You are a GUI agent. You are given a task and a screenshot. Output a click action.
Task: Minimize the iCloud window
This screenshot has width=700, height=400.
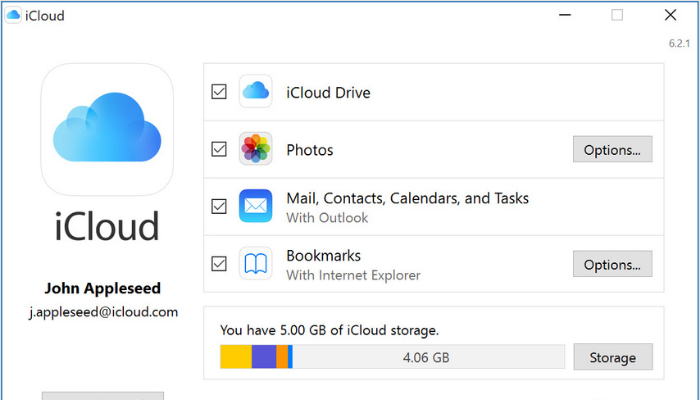[565, 15]
